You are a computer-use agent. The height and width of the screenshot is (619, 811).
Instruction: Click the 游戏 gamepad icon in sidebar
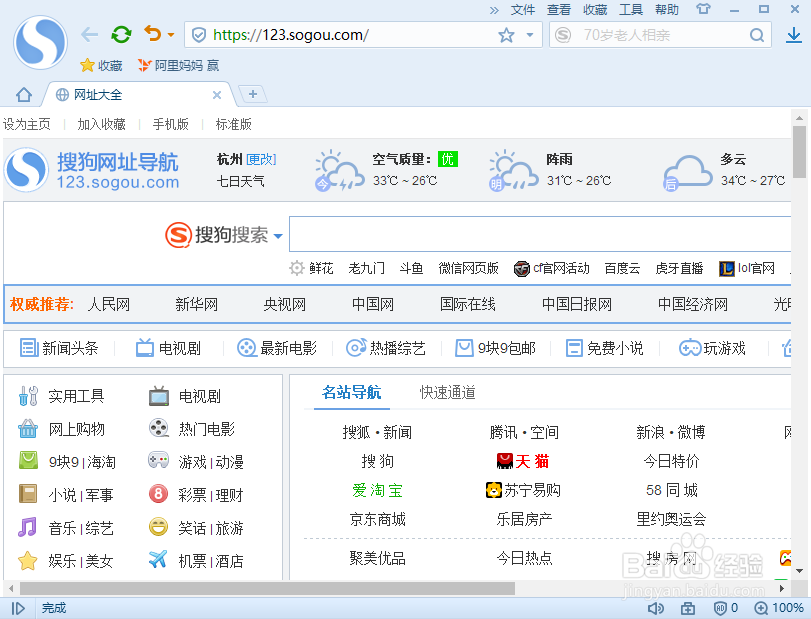[158, 460]
